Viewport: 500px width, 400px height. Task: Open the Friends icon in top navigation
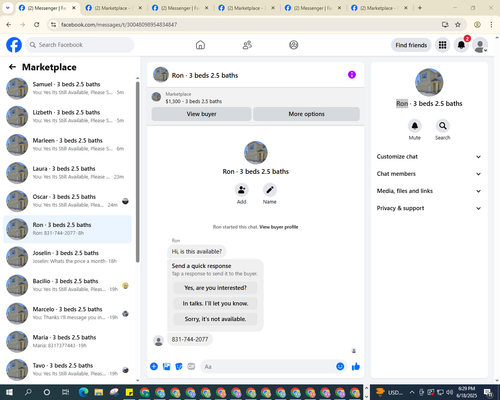[x=247, y=45]
